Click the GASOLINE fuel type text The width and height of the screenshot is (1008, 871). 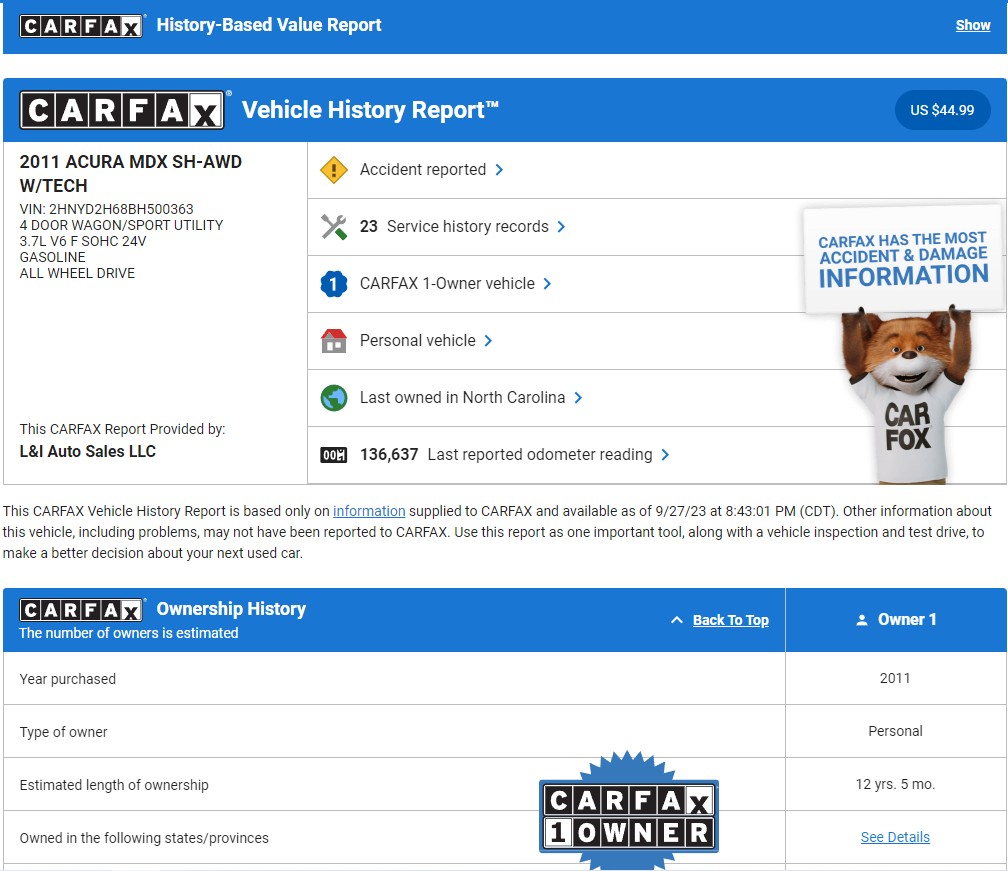tap(52, 257)
